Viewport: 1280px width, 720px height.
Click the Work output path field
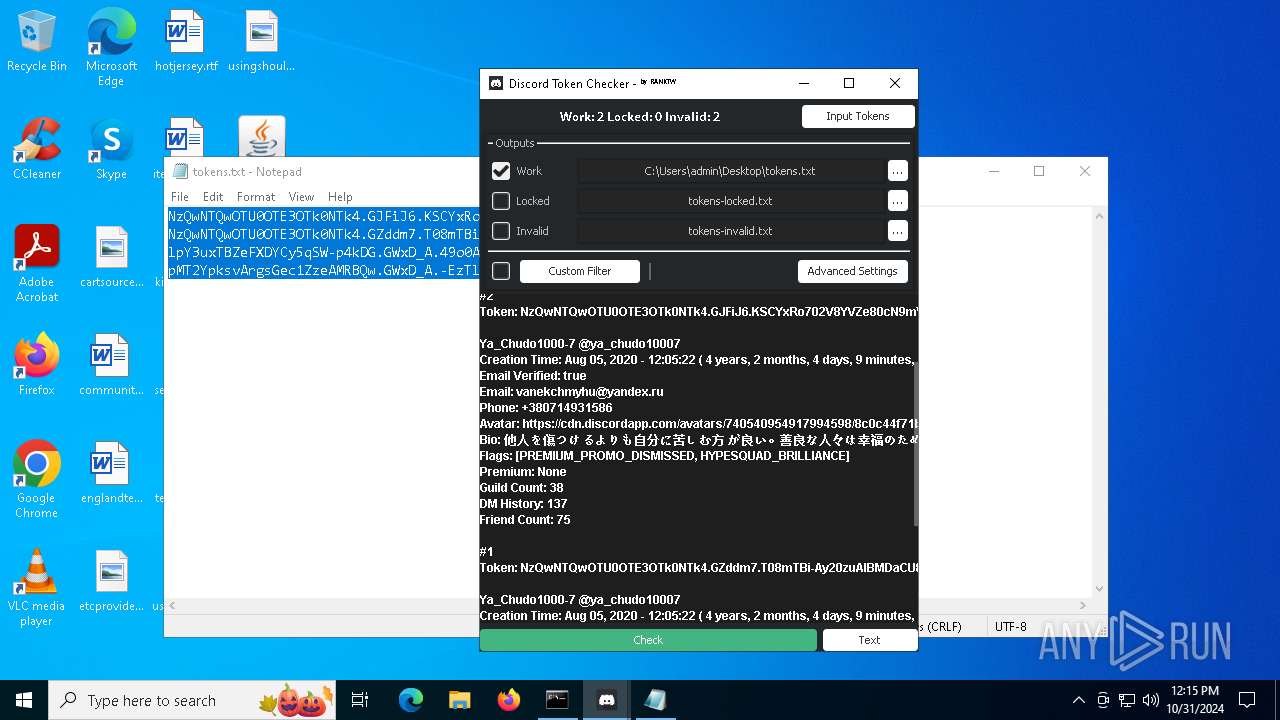click(x=730, y=171)
